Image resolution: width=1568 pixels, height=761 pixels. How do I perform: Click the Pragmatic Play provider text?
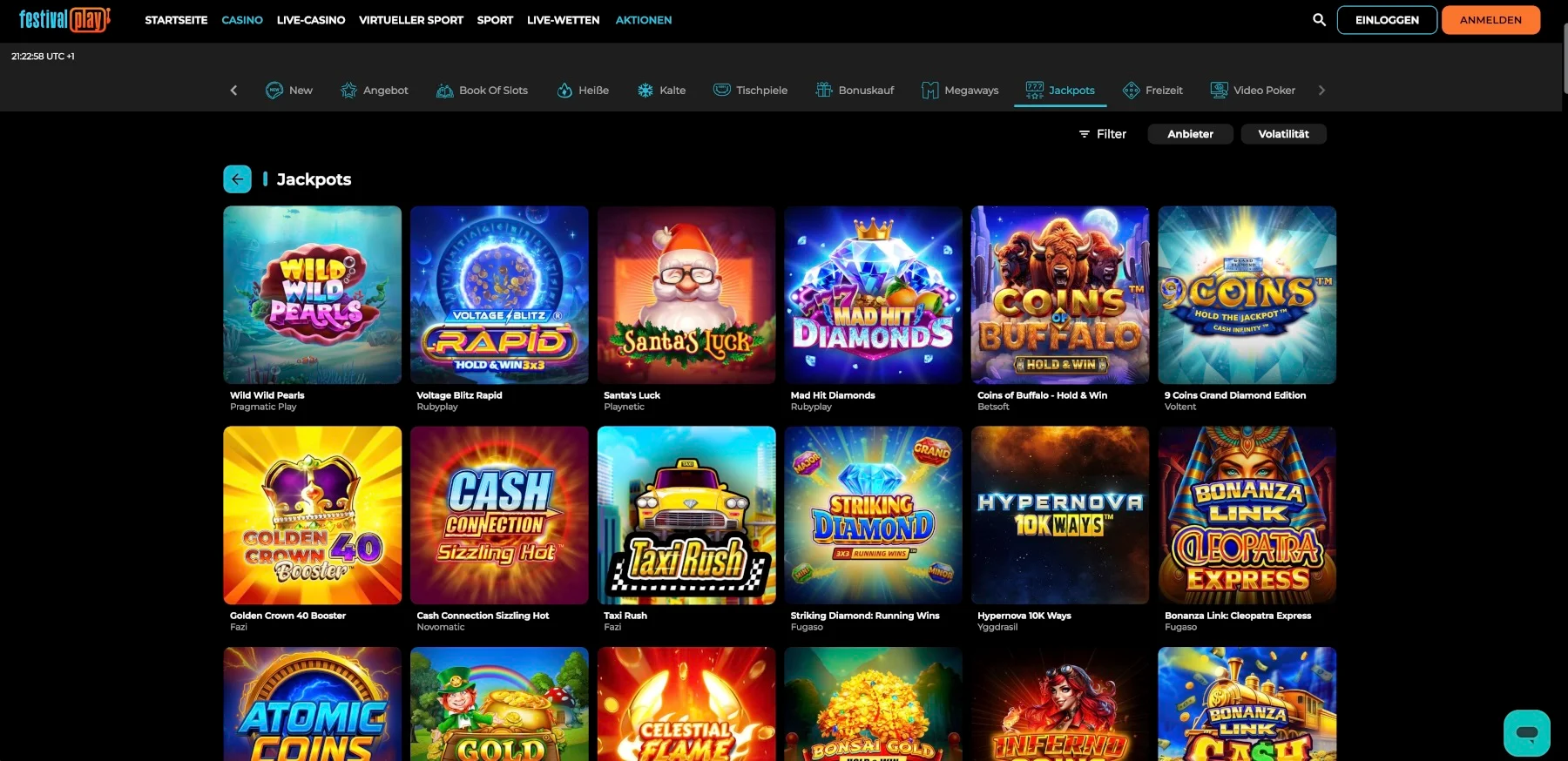pyautogui.click(x=263, y=407)
